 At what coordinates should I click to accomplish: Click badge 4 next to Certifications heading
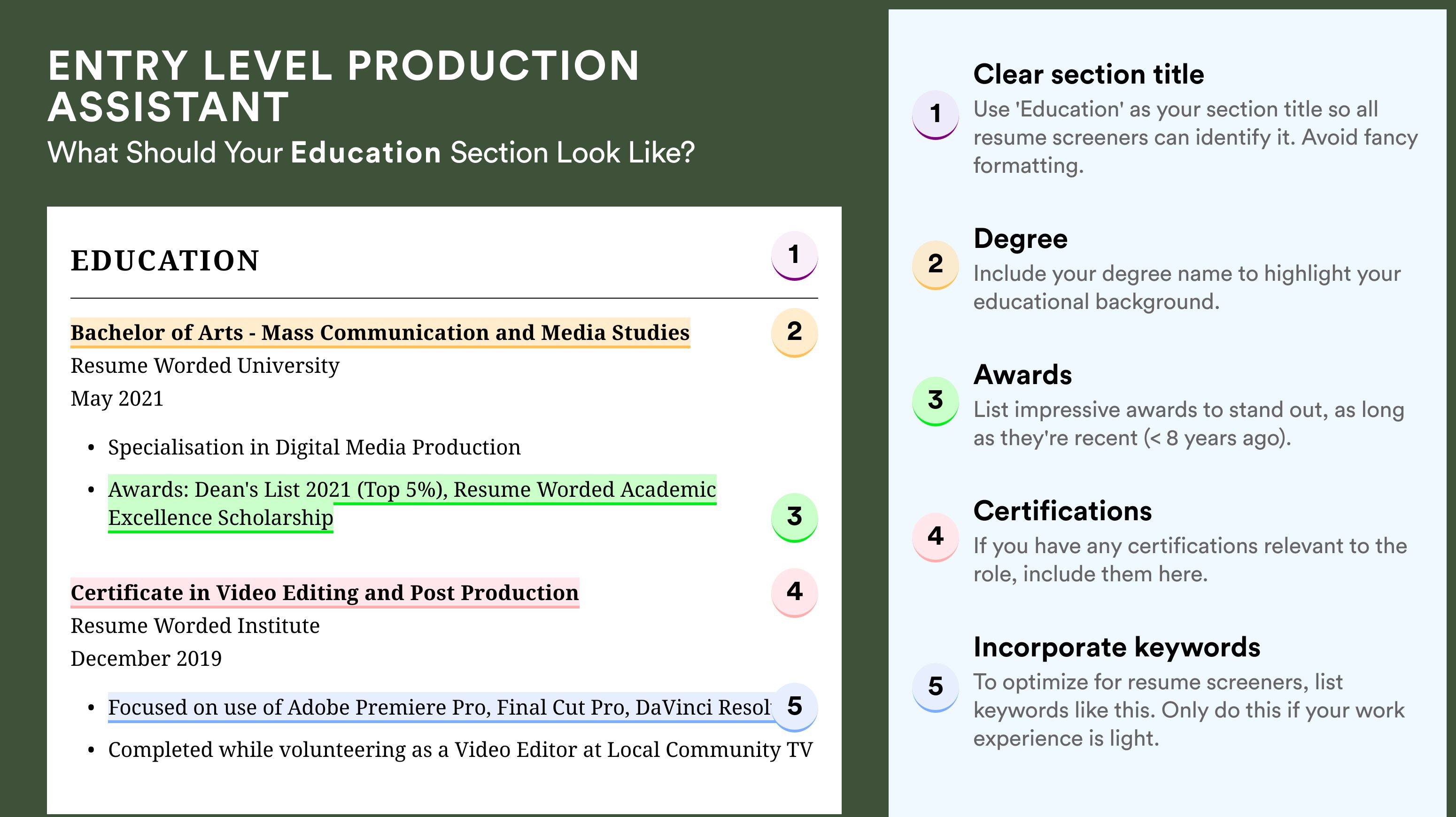point(935,536)
